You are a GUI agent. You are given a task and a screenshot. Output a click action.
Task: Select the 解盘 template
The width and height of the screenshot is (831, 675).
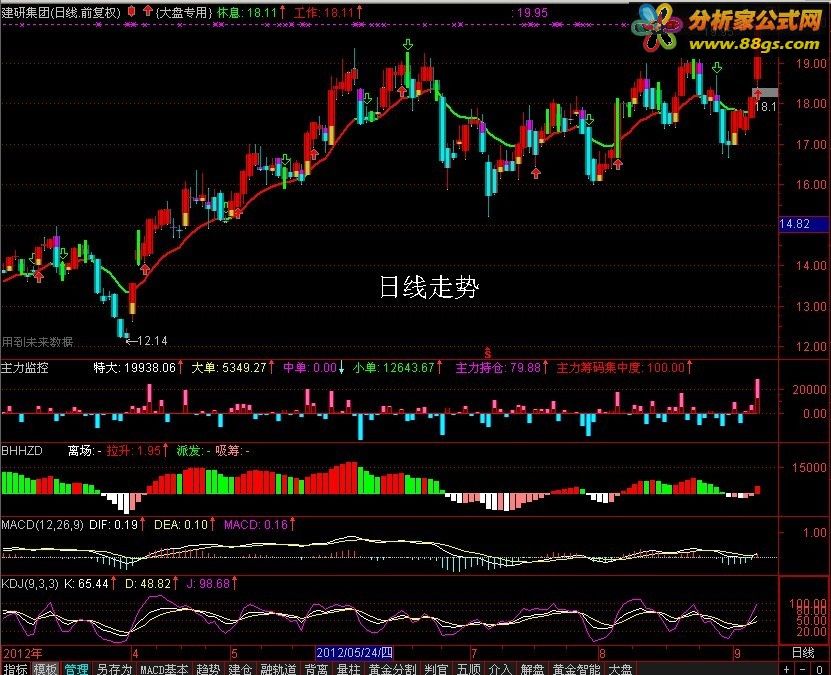click(533, 669)
